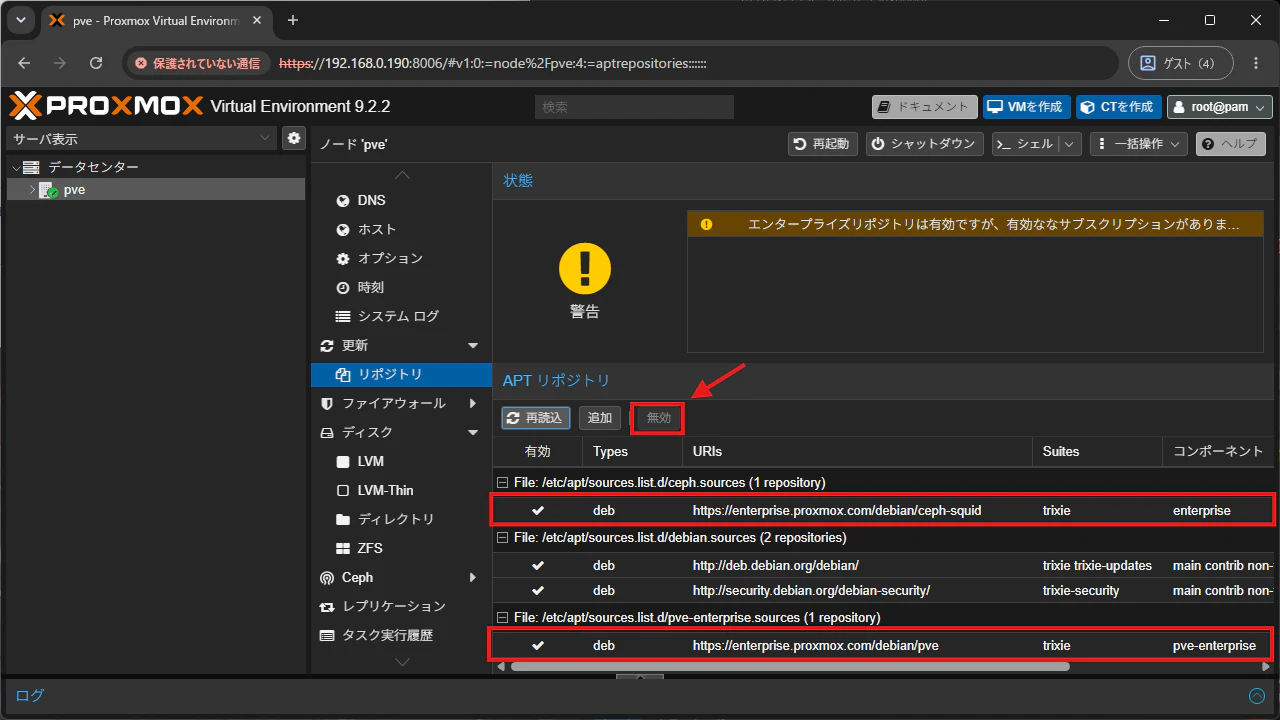Open the DNS settings globe item
The height and width of the screenshot is (720, 1280).
[360, 200]
